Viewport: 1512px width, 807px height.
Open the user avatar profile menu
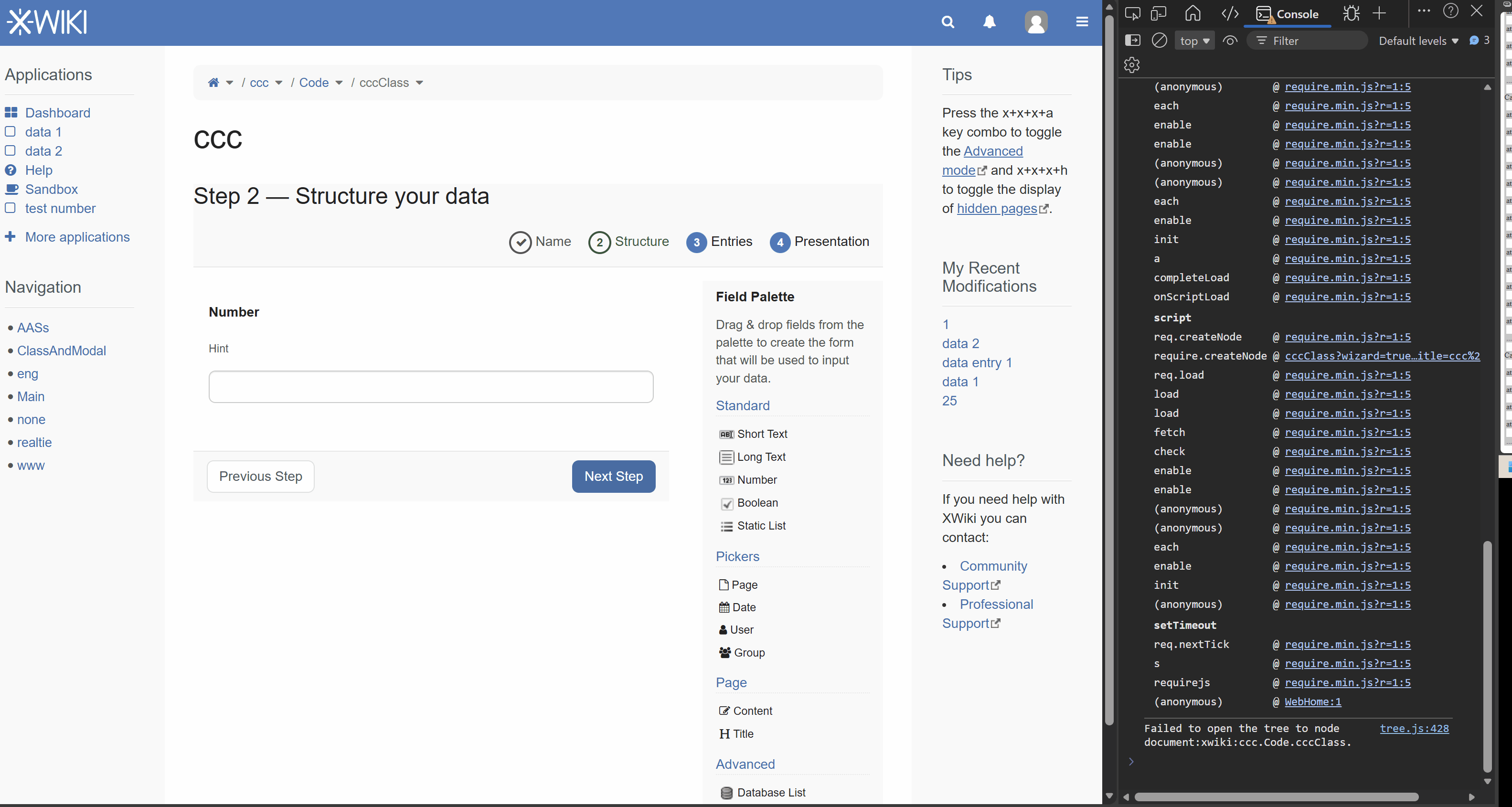(1035, 22)
